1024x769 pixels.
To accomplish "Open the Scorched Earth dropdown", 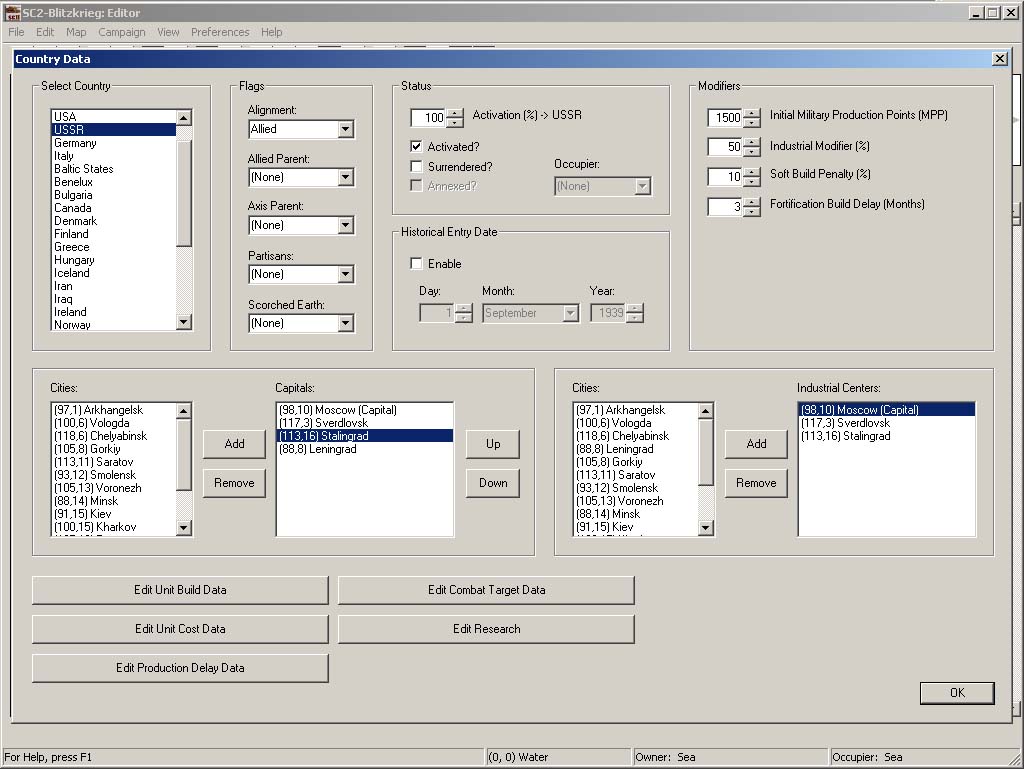I will pos(345,323).
